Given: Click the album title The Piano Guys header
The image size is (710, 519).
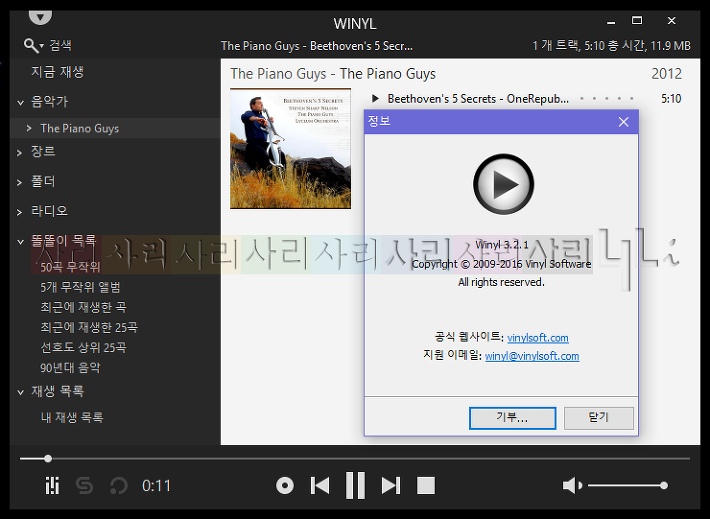Looking at the screenshot, I should pyautogui.click(x=333, y=73).
